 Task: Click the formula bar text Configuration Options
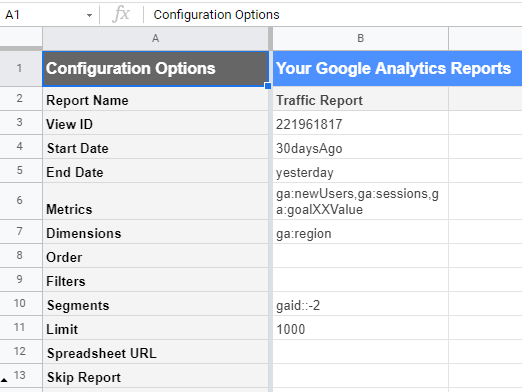coord(216,15)
